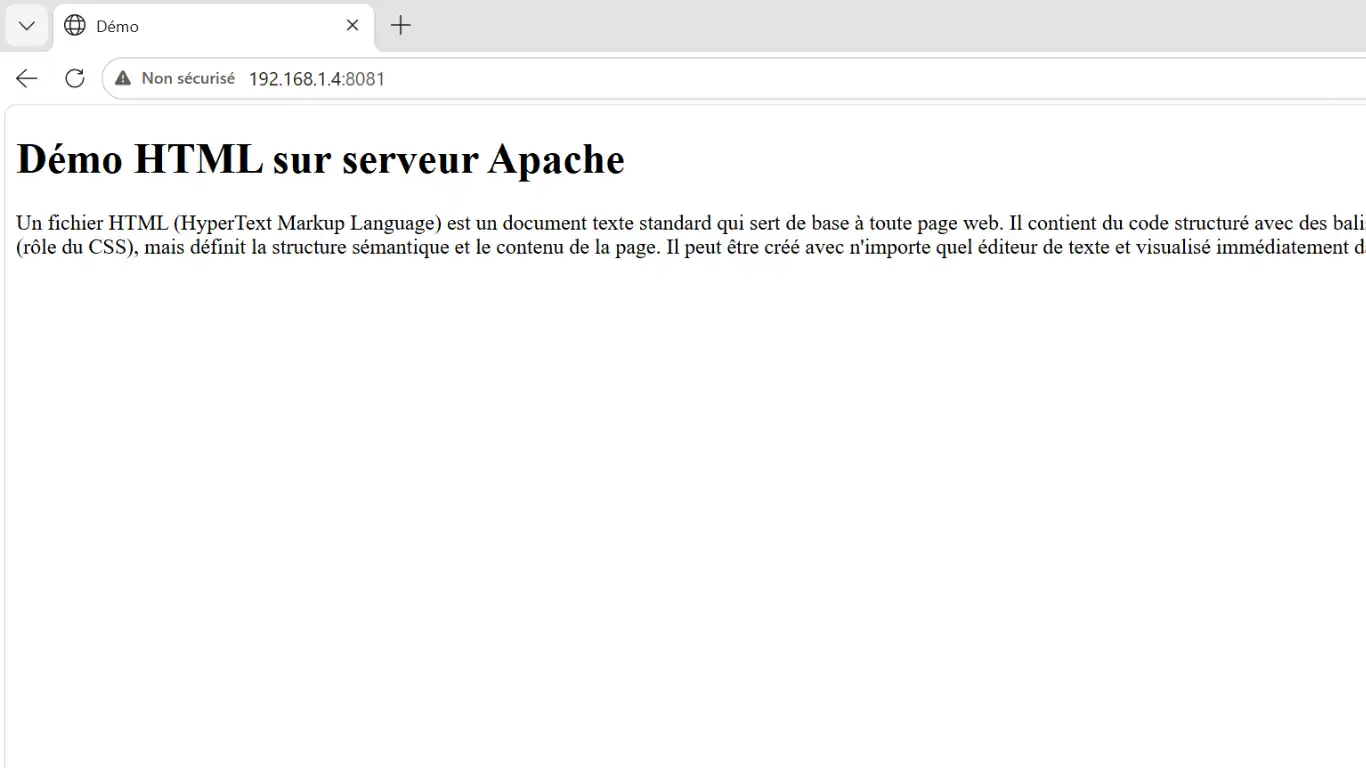Open a new tab with plus button
This screenshot has width=1366, height=768.
[x=400, y=26]
